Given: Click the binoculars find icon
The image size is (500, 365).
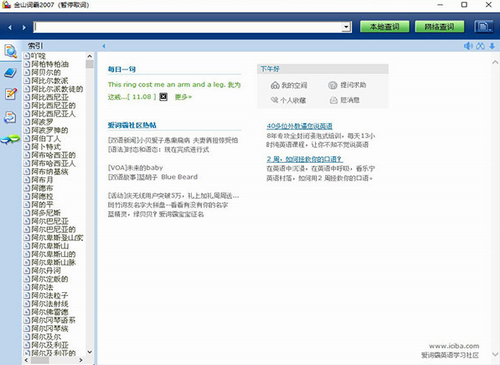Looking at the screenshot, I should 480,46.
